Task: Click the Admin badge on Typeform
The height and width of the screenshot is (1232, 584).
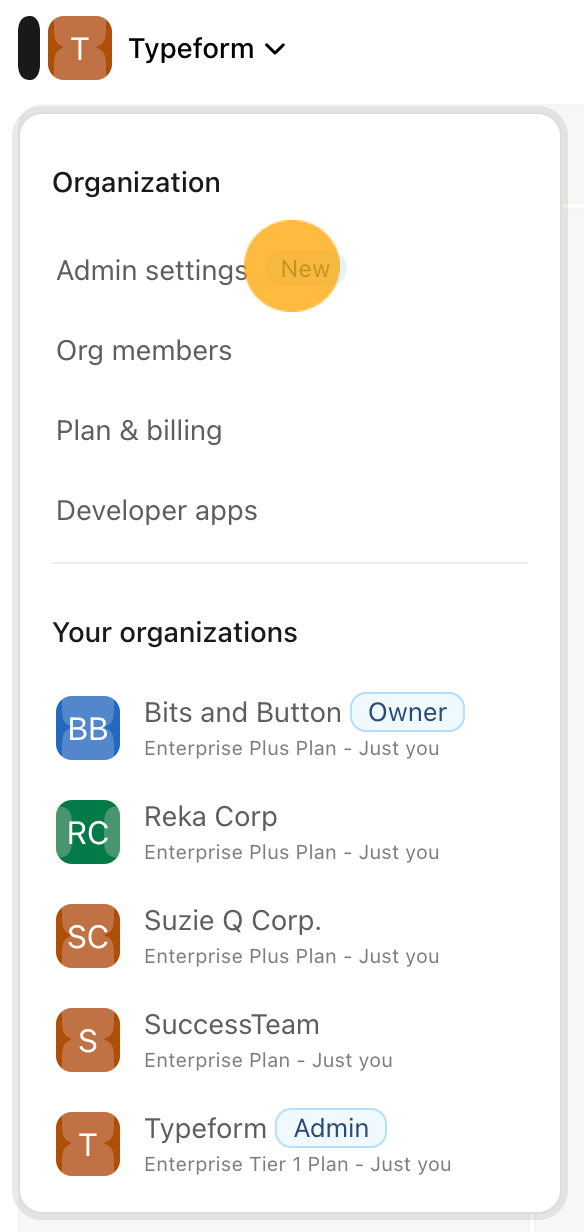Action: click(x=331, y=1128)
